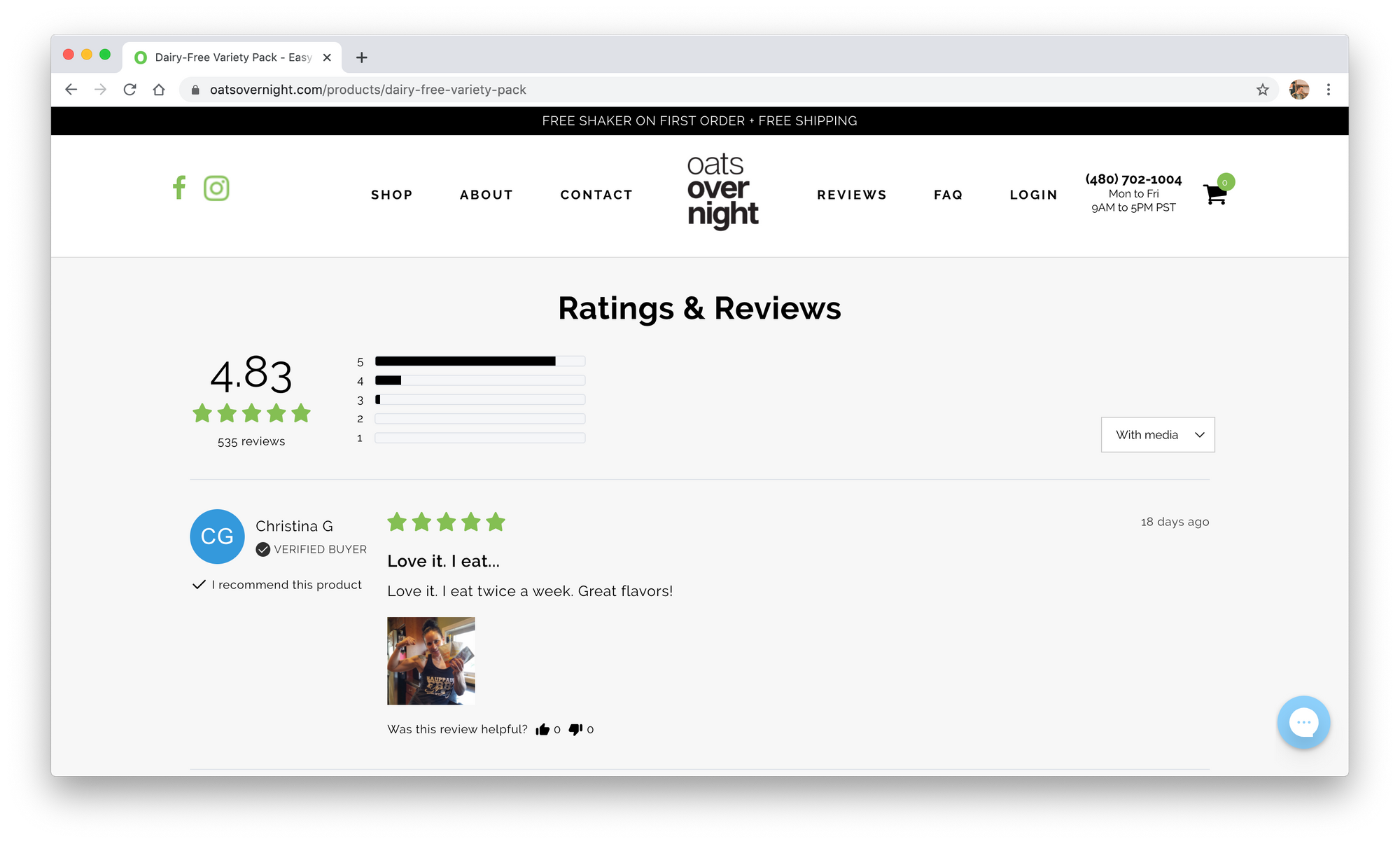Screen dimensions: 1400x844
Task: Open Chrome three-dot menu
Action: point(1329,90)
